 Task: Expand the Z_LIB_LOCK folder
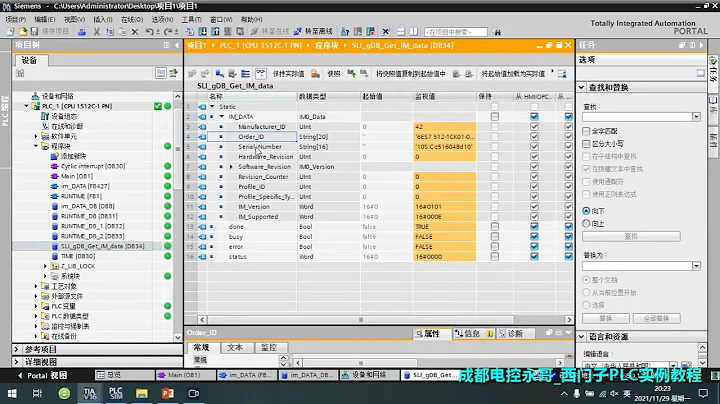coord(45,266)
